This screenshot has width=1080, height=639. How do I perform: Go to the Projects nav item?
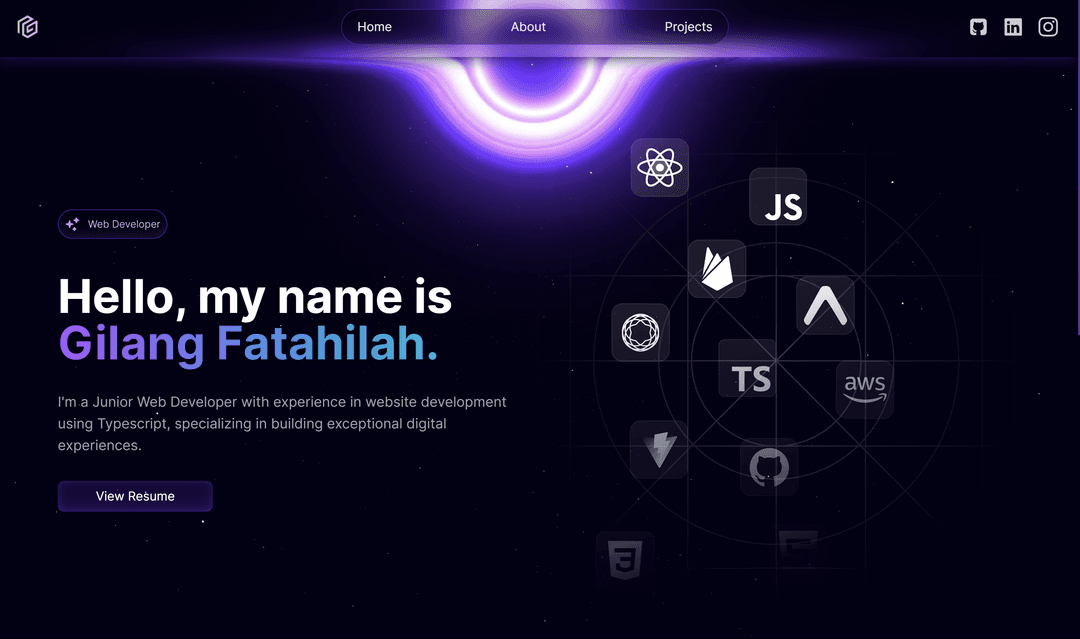click(688, 27)
